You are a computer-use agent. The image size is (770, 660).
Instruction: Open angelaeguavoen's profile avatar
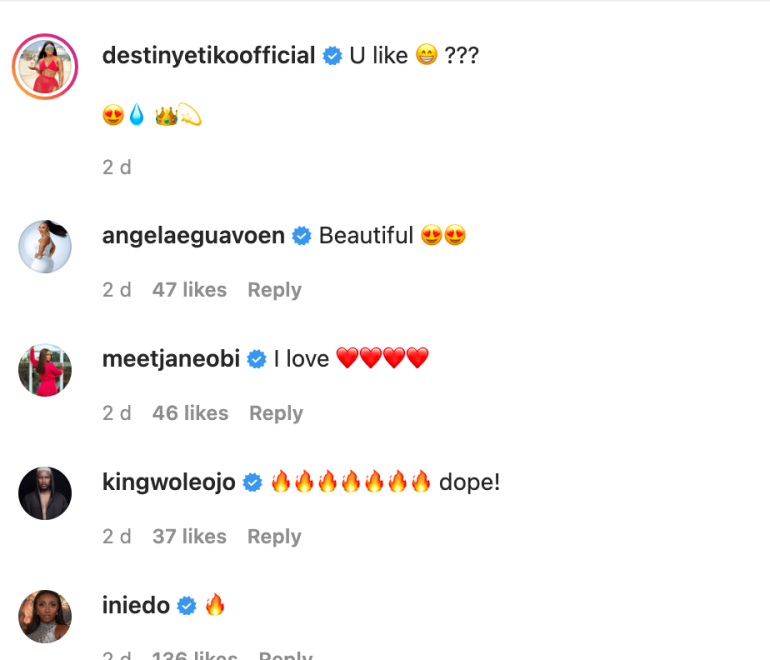(45, 246)
